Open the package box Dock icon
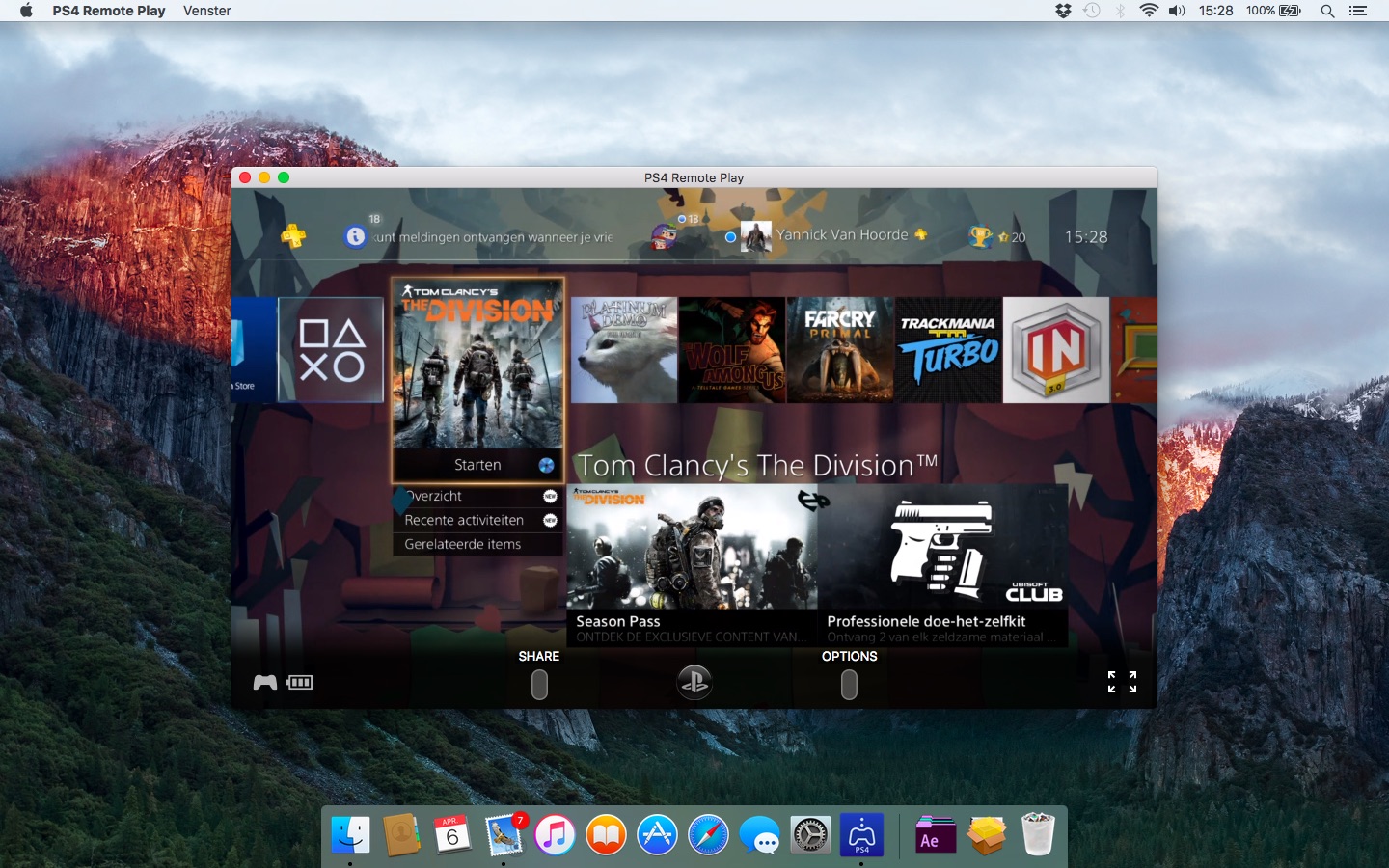 tap(987, 834)
